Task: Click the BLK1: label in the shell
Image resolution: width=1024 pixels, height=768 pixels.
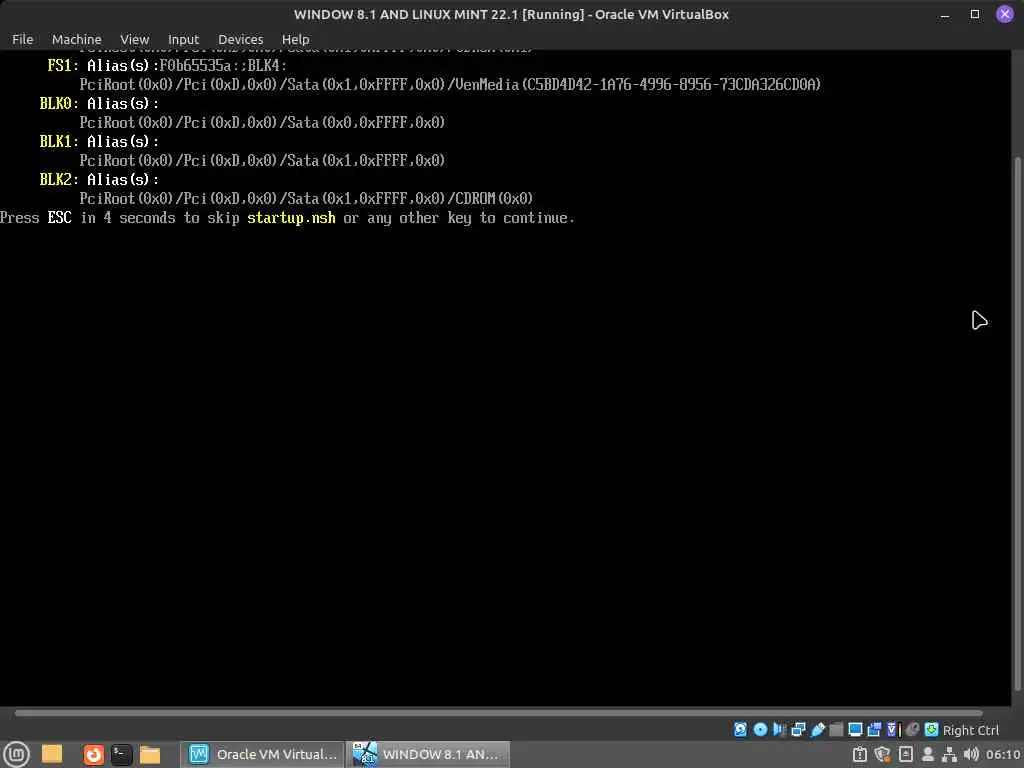Action: point(59,141)
